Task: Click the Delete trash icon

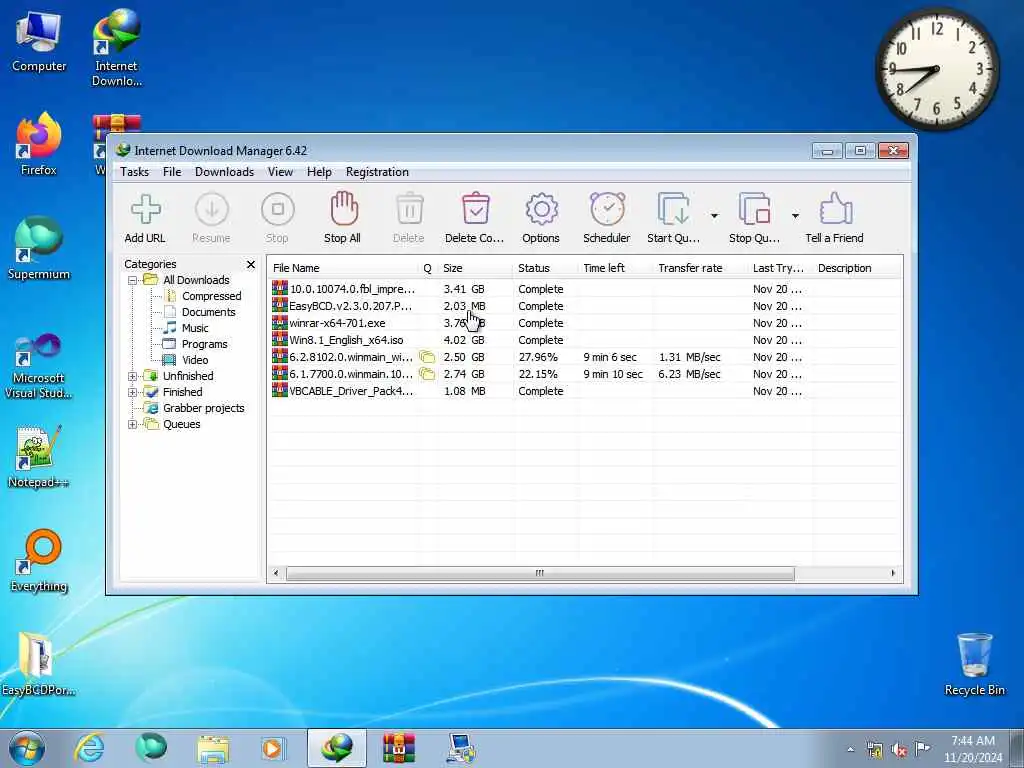Action: pyautogui.click(x=409, y=210)
